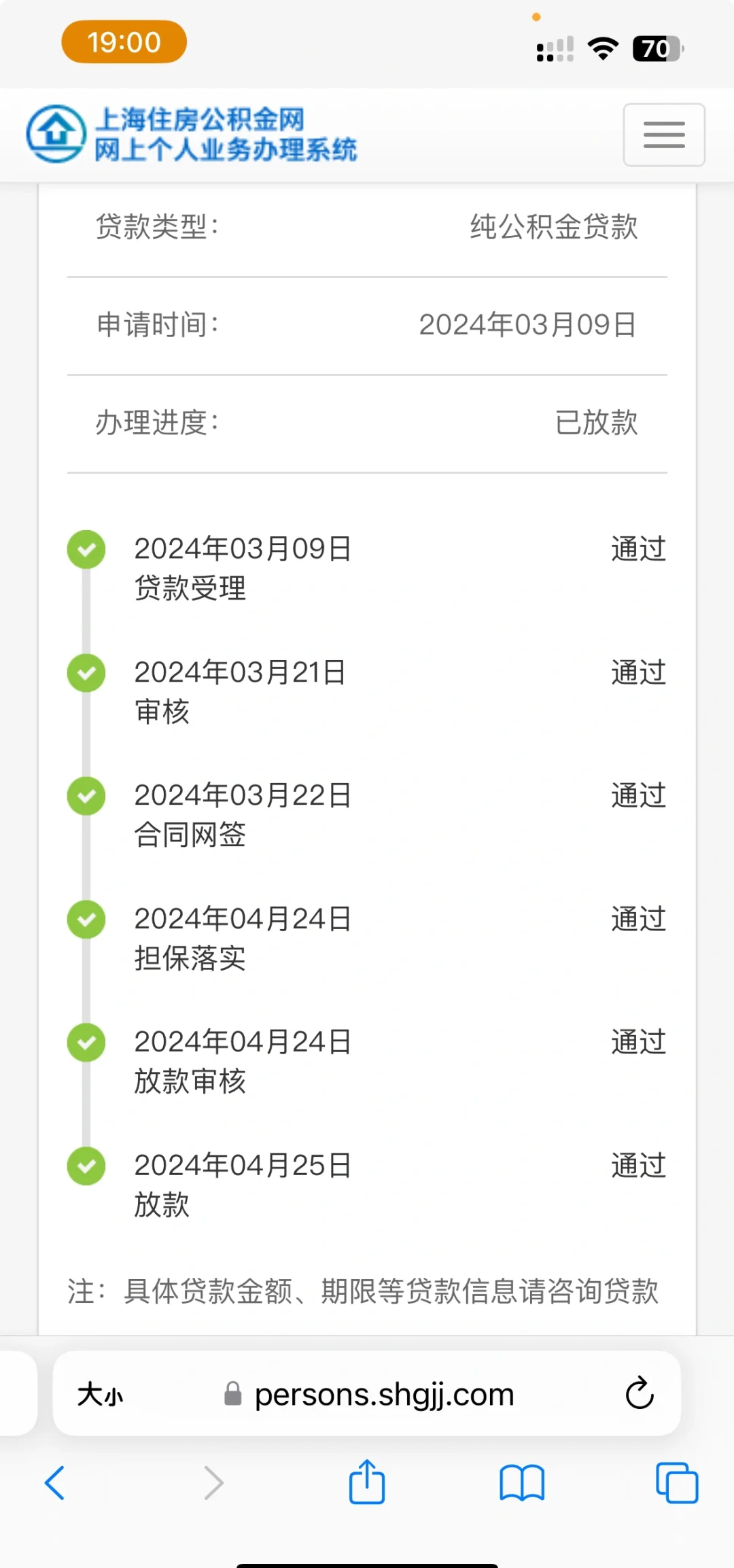Tap the 19:00 orange time pill
The image size is (734, 1568).
[124, 42]
